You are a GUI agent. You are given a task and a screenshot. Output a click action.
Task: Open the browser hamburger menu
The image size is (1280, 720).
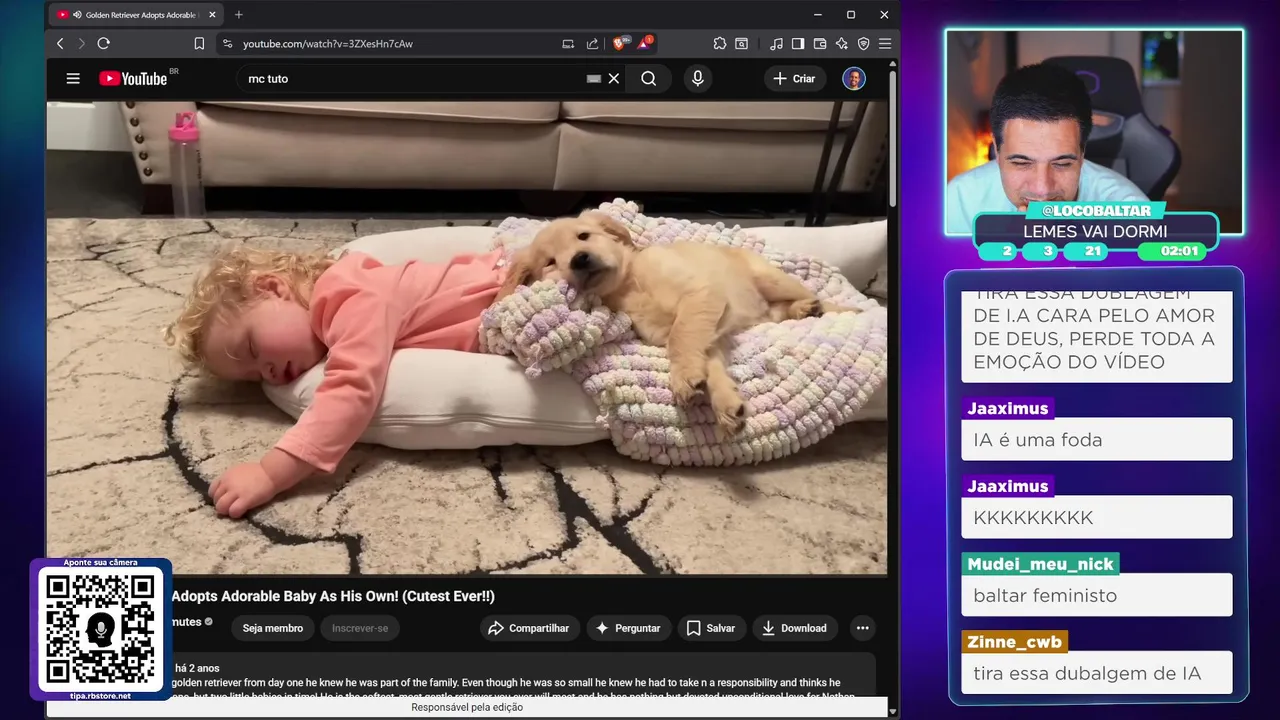pyautogui.click(x=884, y=44)
